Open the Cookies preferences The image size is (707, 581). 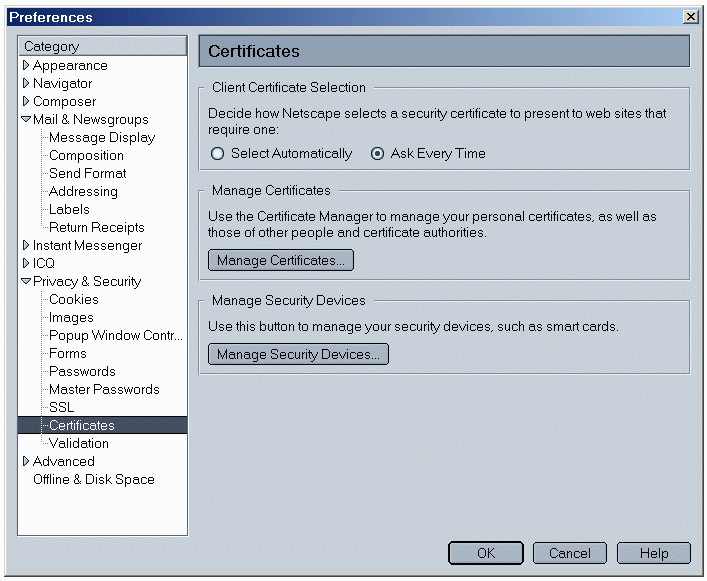(74, 300)
